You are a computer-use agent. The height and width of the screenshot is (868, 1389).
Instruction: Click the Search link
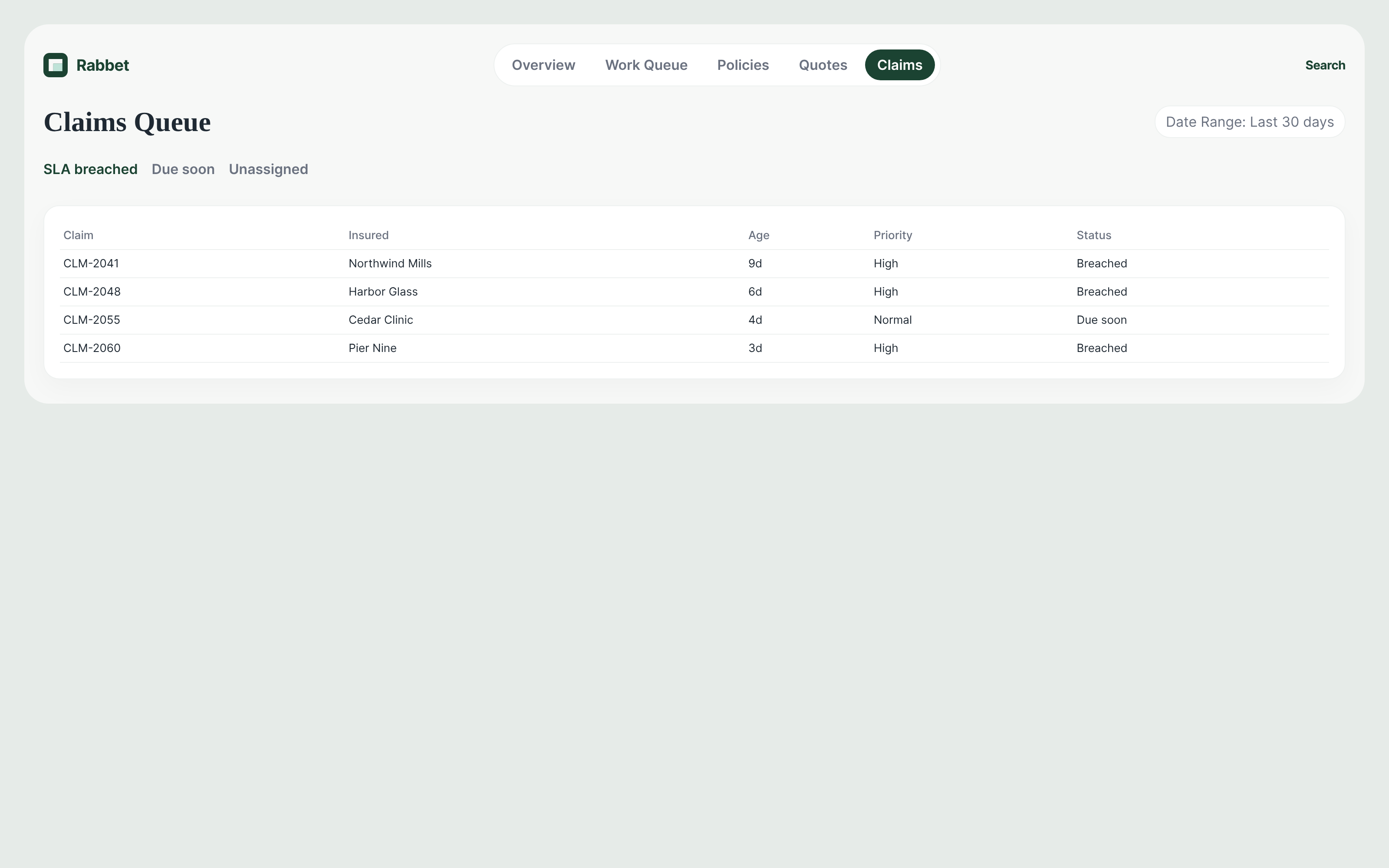coord(1325,66)
